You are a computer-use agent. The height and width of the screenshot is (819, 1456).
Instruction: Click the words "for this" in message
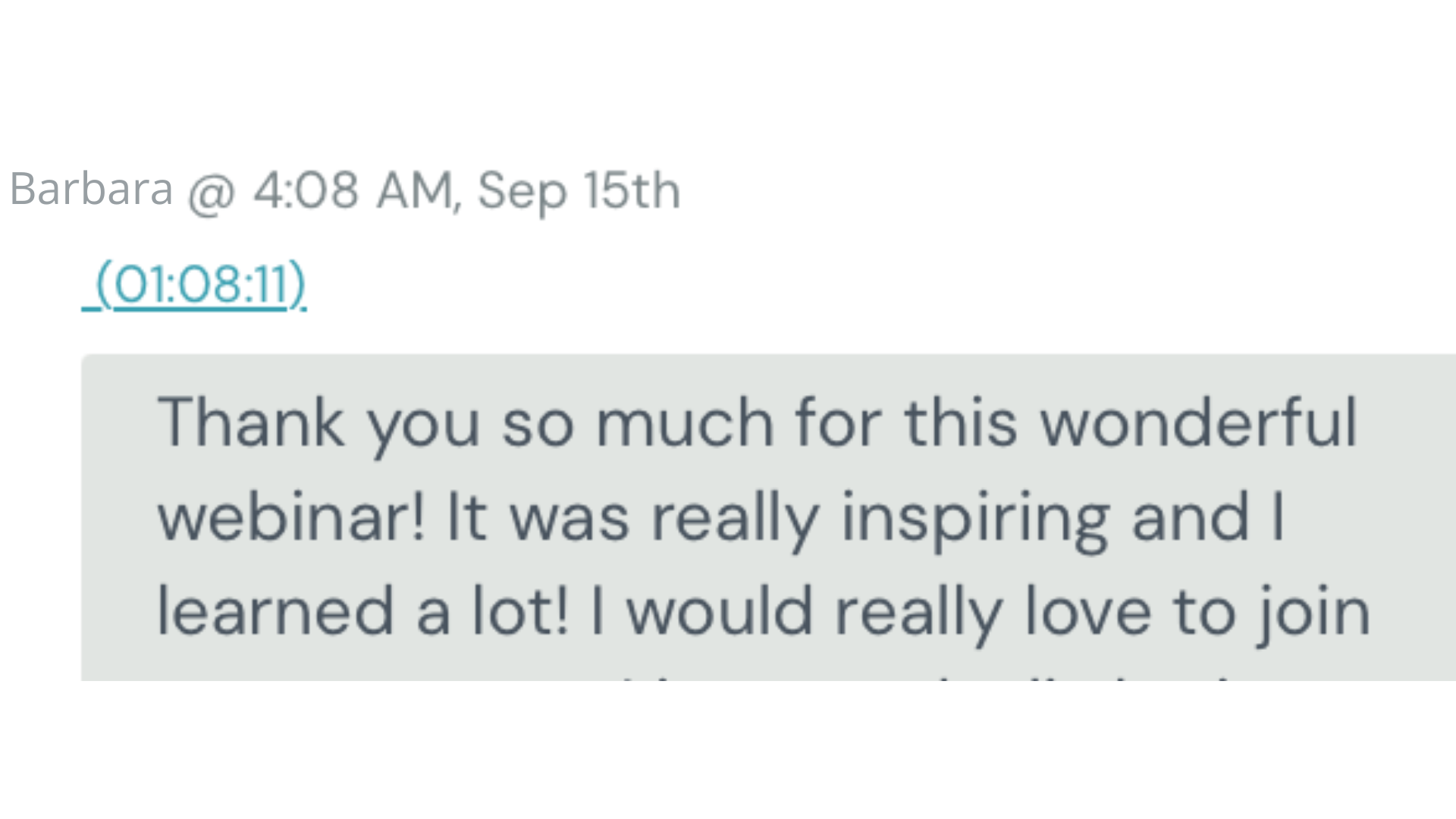tap(905, 423)
